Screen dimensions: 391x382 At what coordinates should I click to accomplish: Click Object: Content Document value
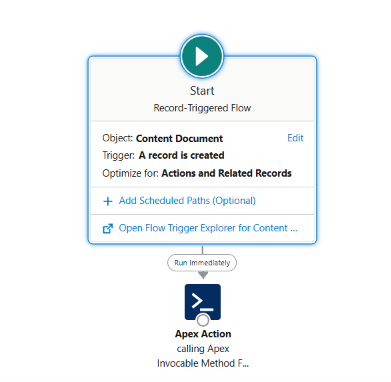pyautogui.click(x=179, y=138)
